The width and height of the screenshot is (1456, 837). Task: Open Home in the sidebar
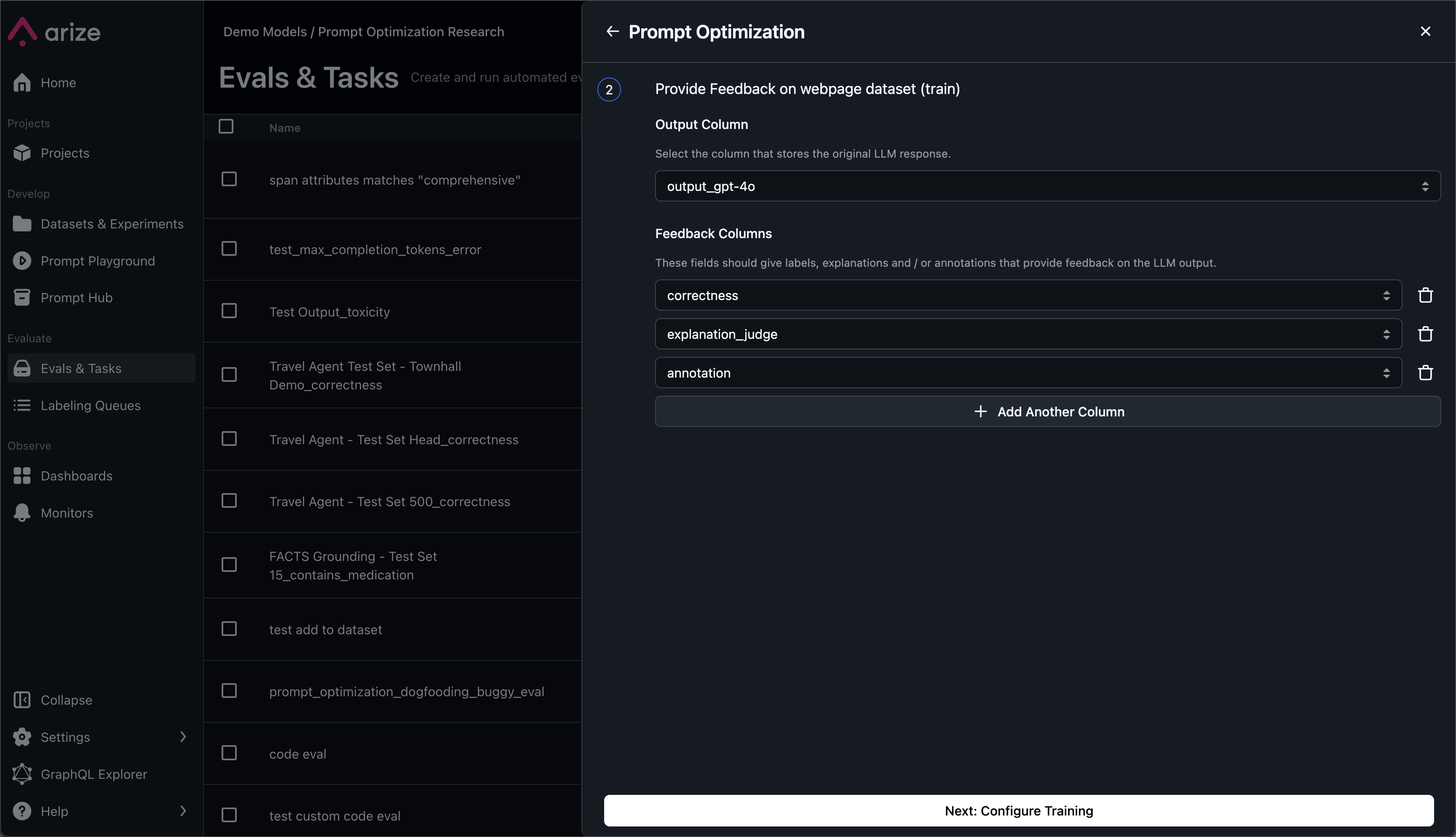click(x=59, y=83)
